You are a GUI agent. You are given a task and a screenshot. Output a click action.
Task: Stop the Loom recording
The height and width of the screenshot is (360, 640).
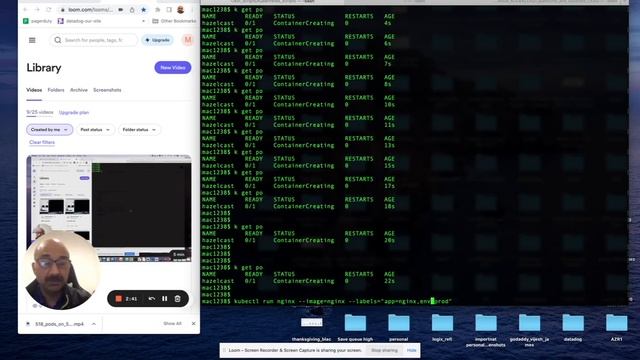[119, 299]
